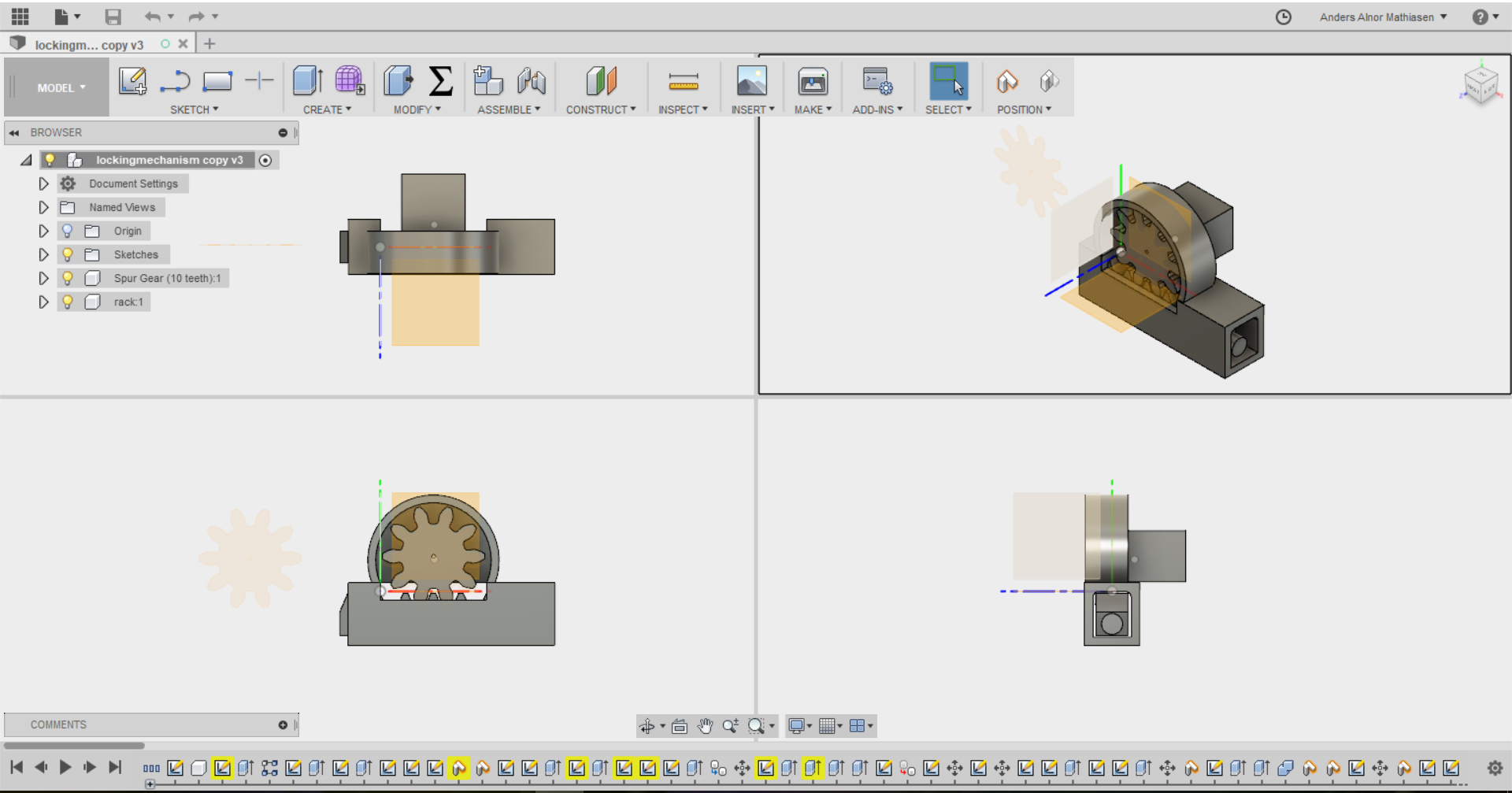Choose the Extrude tool
1512x793 pixels.
[x=308, y=80]
